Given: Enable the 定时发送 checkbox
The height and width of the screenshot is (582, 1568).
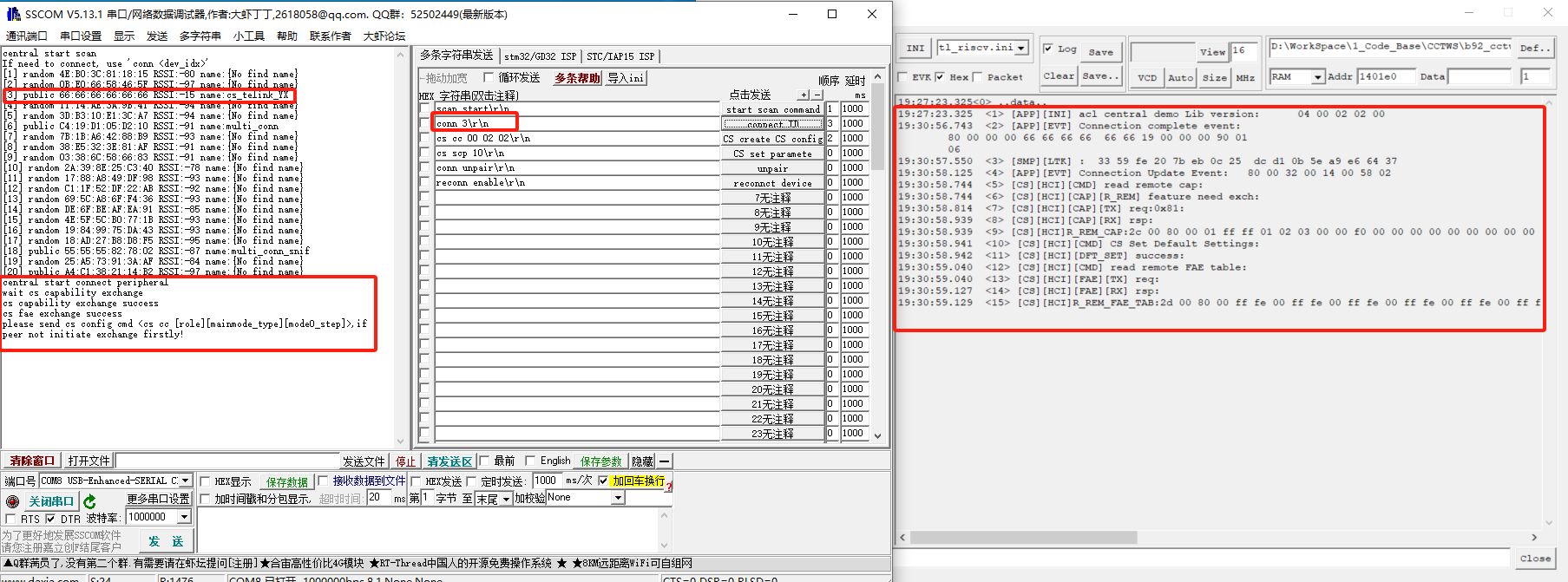Looking at the screenshot, I should pyautogui.click(x=472, y=481).
